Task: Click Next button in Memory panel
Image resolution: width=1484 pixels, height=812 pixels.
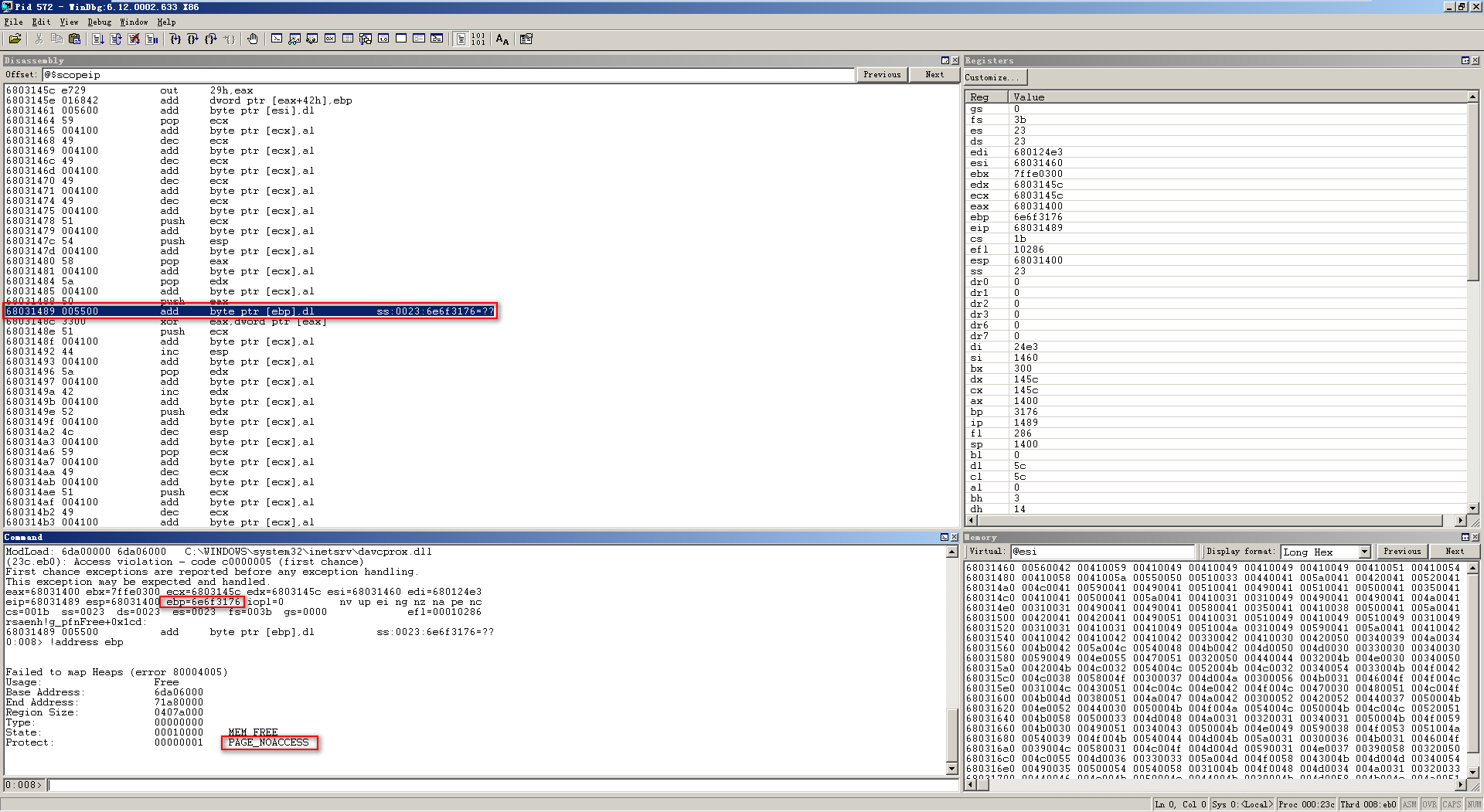Action: point(1455,551)
